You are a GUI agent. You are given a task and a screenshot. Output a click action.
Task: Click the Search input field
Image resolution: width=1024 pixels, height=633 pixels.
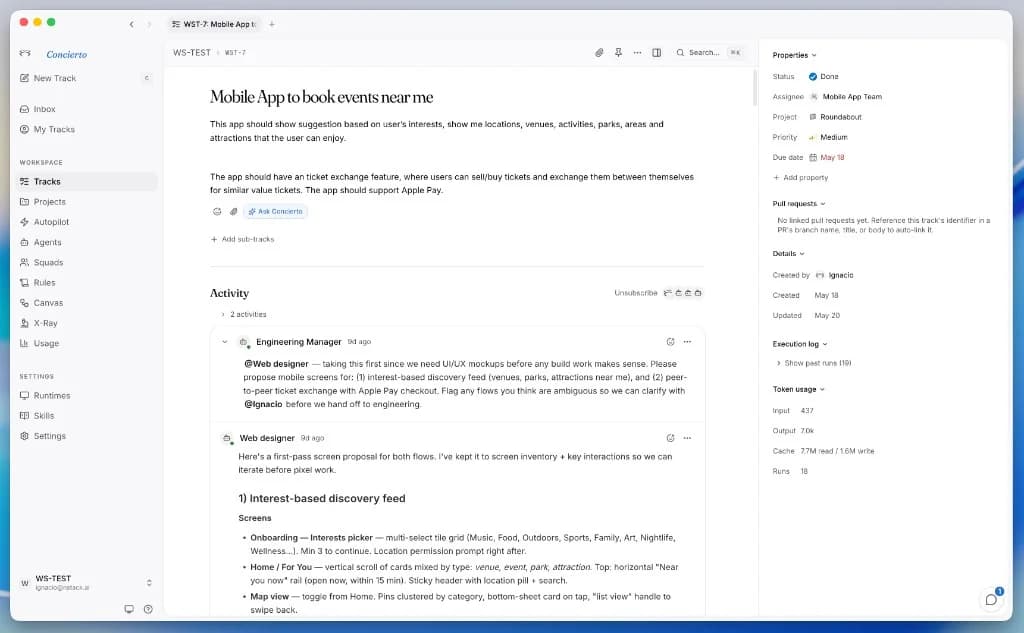point(709,52)
